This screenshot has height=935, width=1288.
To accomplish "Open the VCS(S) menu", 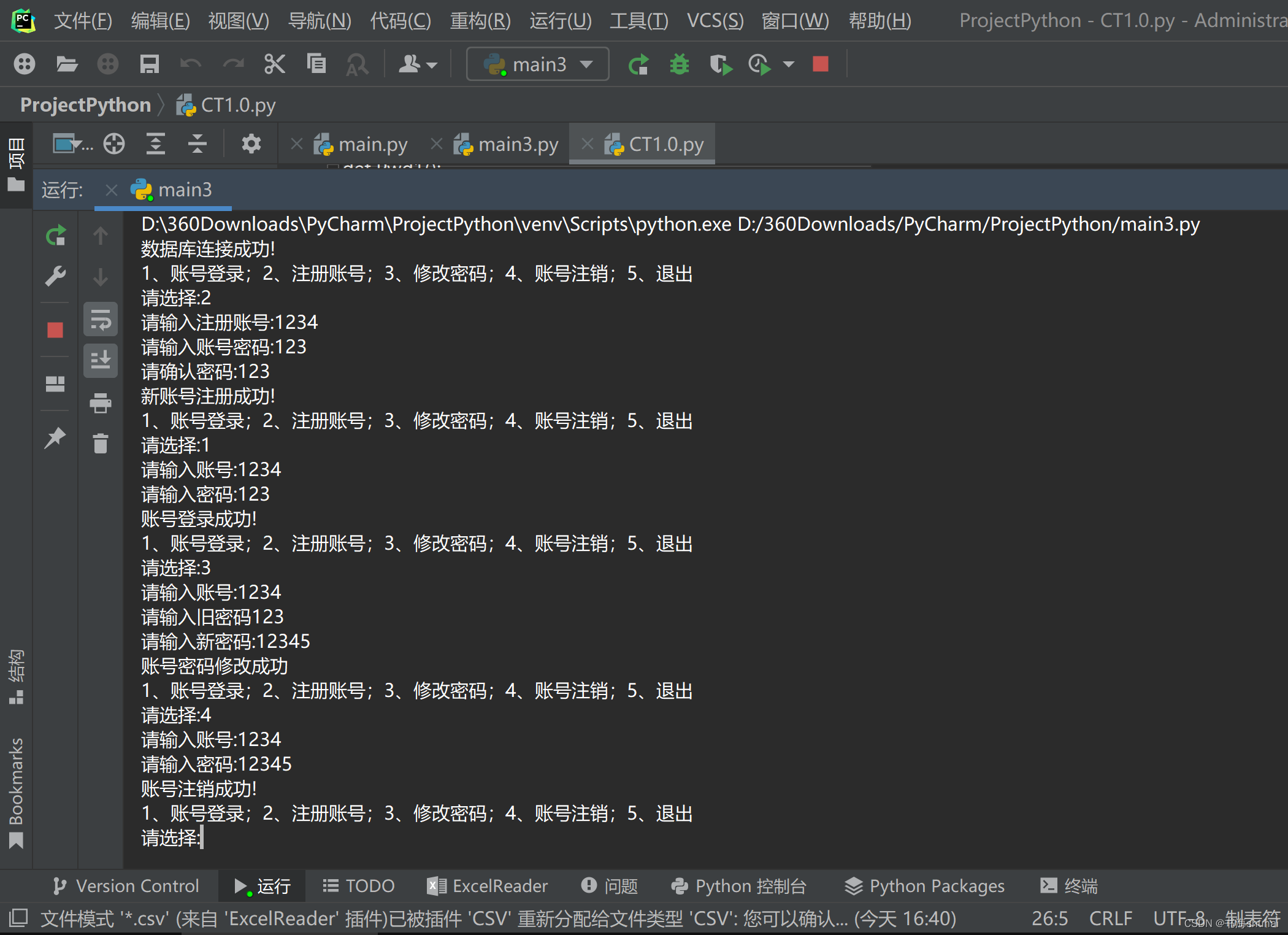I will [x=715, y=21].
